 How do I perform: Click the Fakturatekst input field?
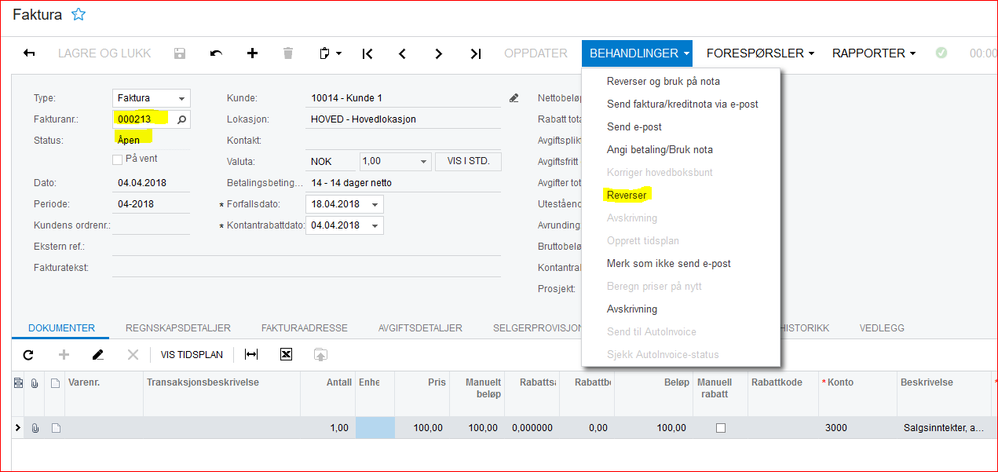(306, 268)
